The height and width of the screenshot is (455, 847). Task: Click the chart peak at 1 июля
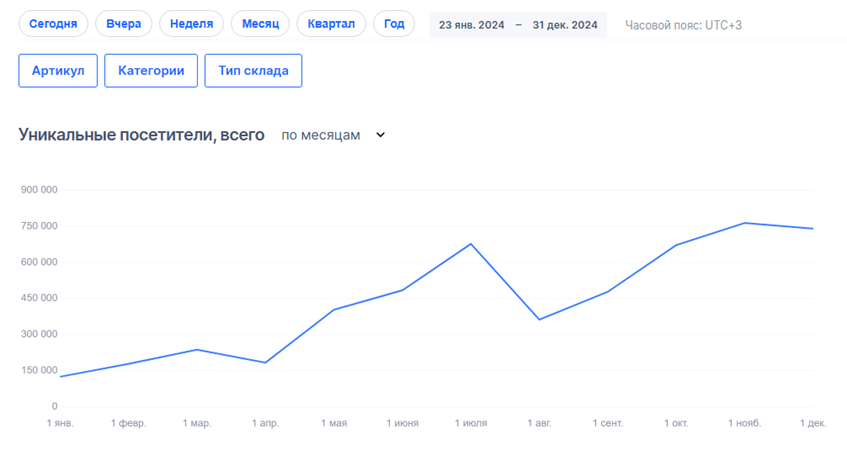click(x=471, y=244)
